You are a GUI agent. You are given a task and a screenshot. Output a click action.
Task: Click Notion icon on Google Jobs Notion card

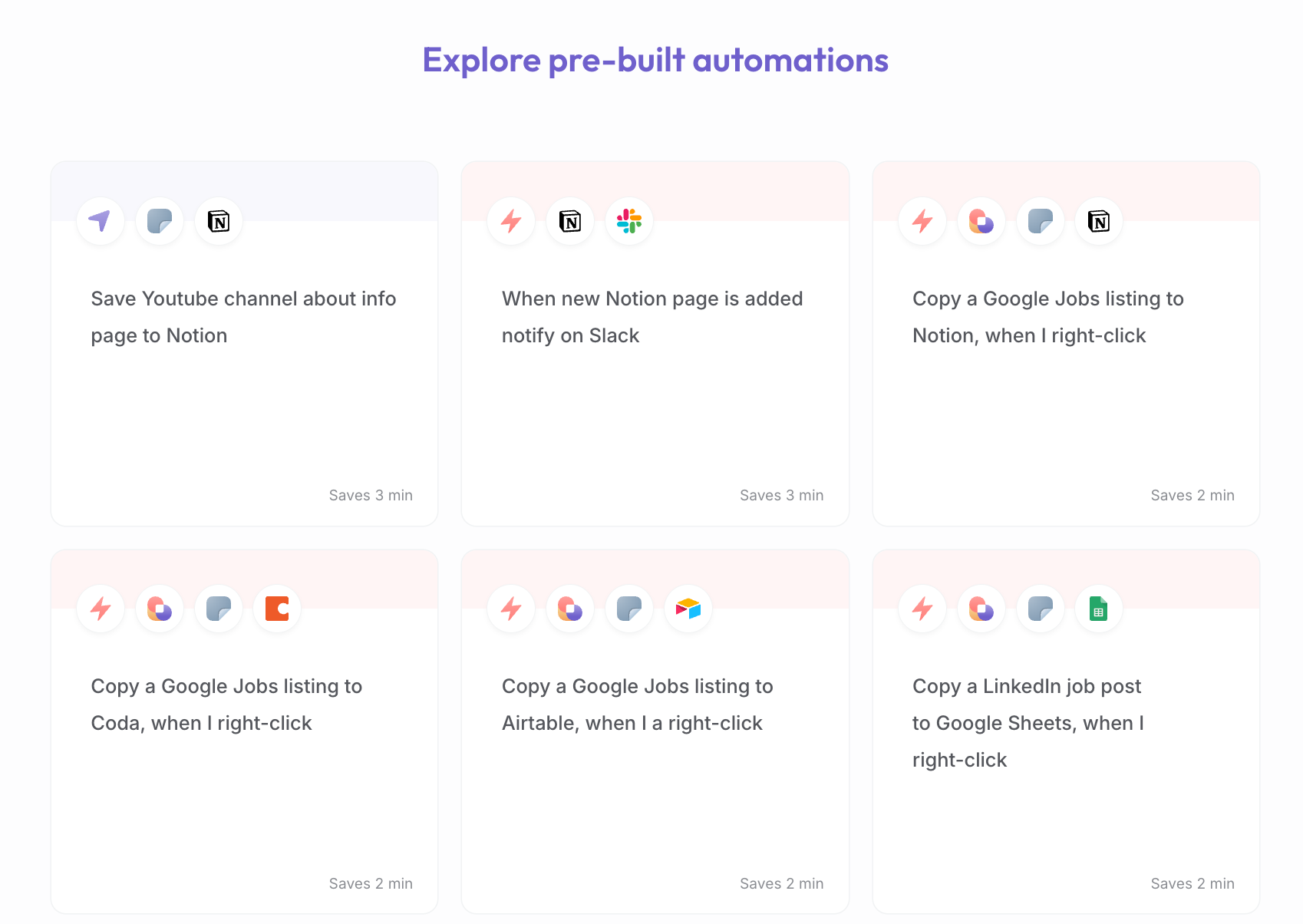point(1099,221)
